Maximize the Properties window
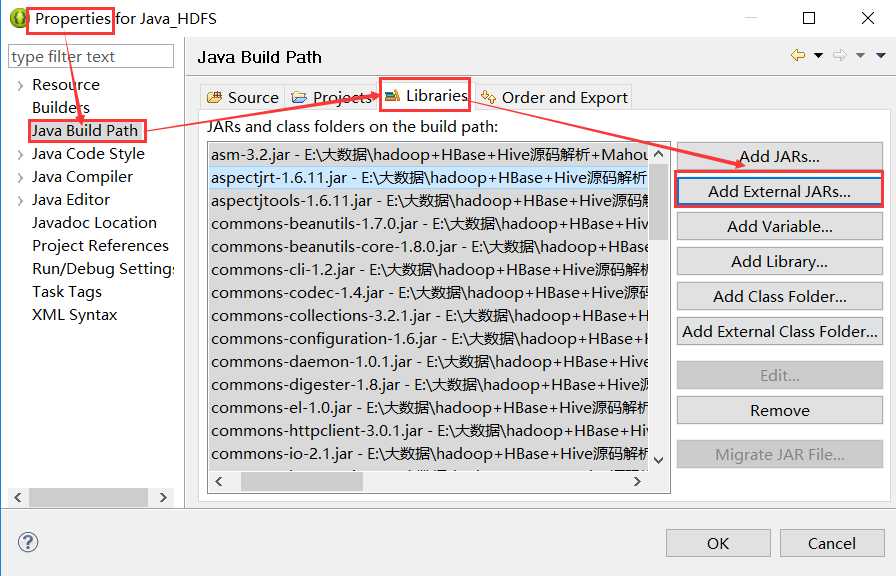 coord(809,18)
